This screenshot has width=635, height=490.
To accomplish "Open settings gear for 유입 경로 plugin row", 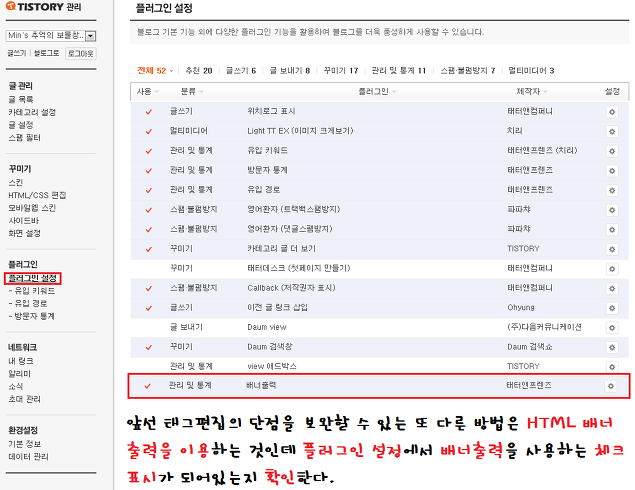I will [x=612, y=190].
